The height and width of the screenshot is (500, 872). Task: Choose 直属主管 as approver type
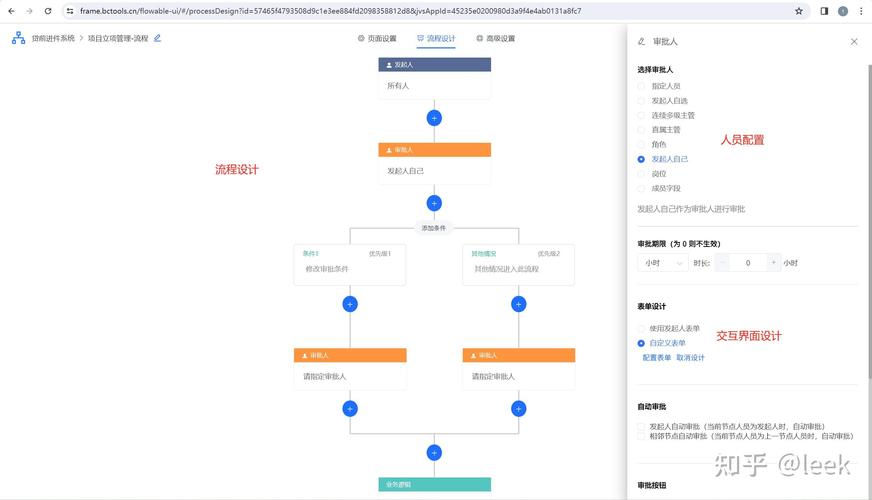click(x=641, y=130)
